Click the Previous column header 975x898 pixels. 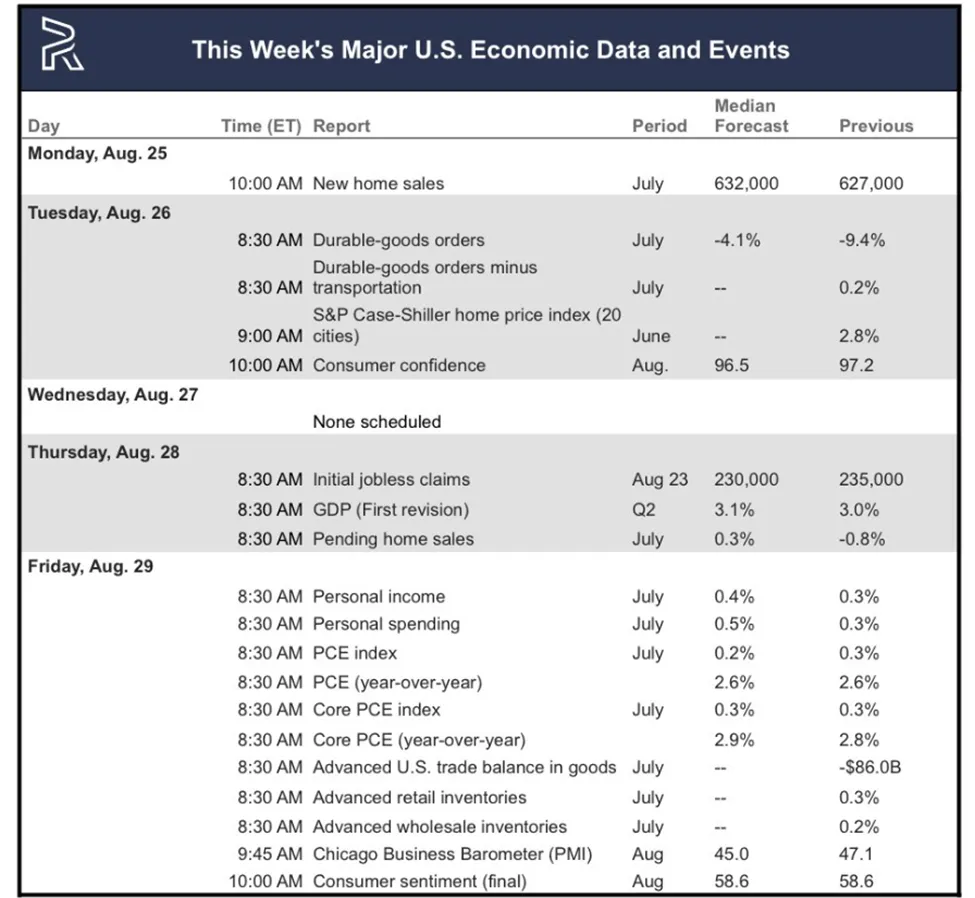tap(876, 126)
